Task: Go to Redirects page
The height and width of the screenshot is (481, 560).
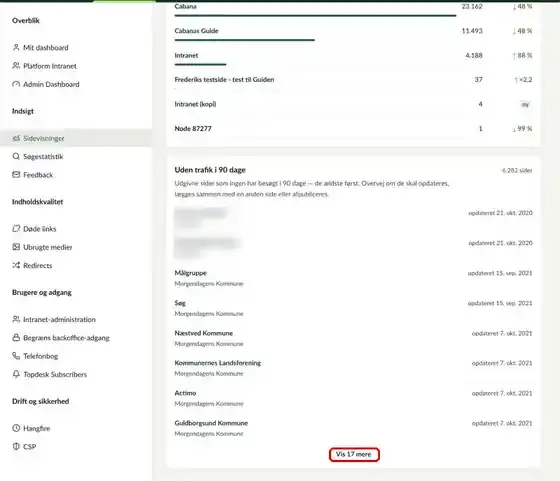Action: 38,265
